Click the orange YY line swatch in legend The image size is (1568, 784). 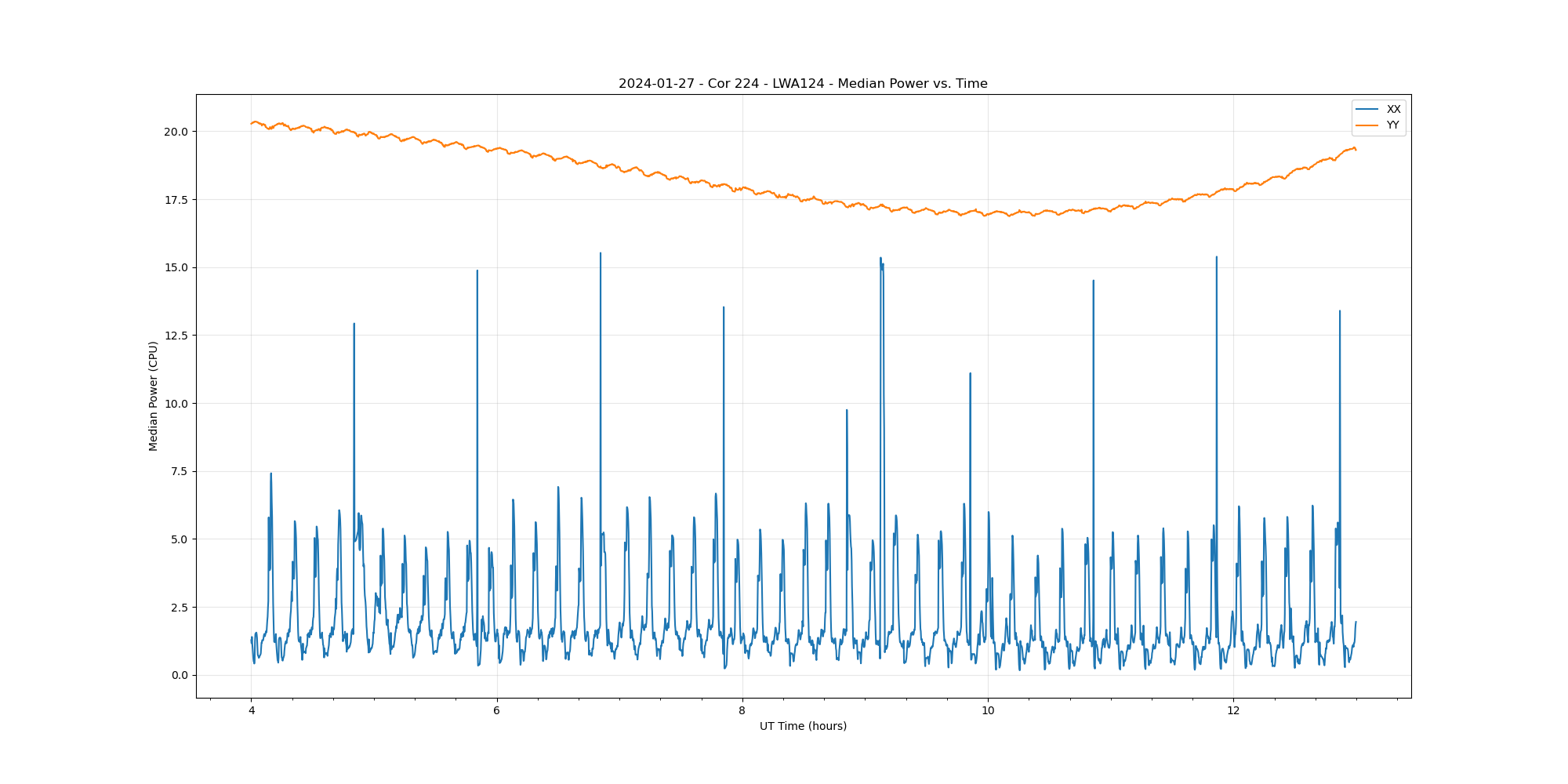coord(1367,125)
